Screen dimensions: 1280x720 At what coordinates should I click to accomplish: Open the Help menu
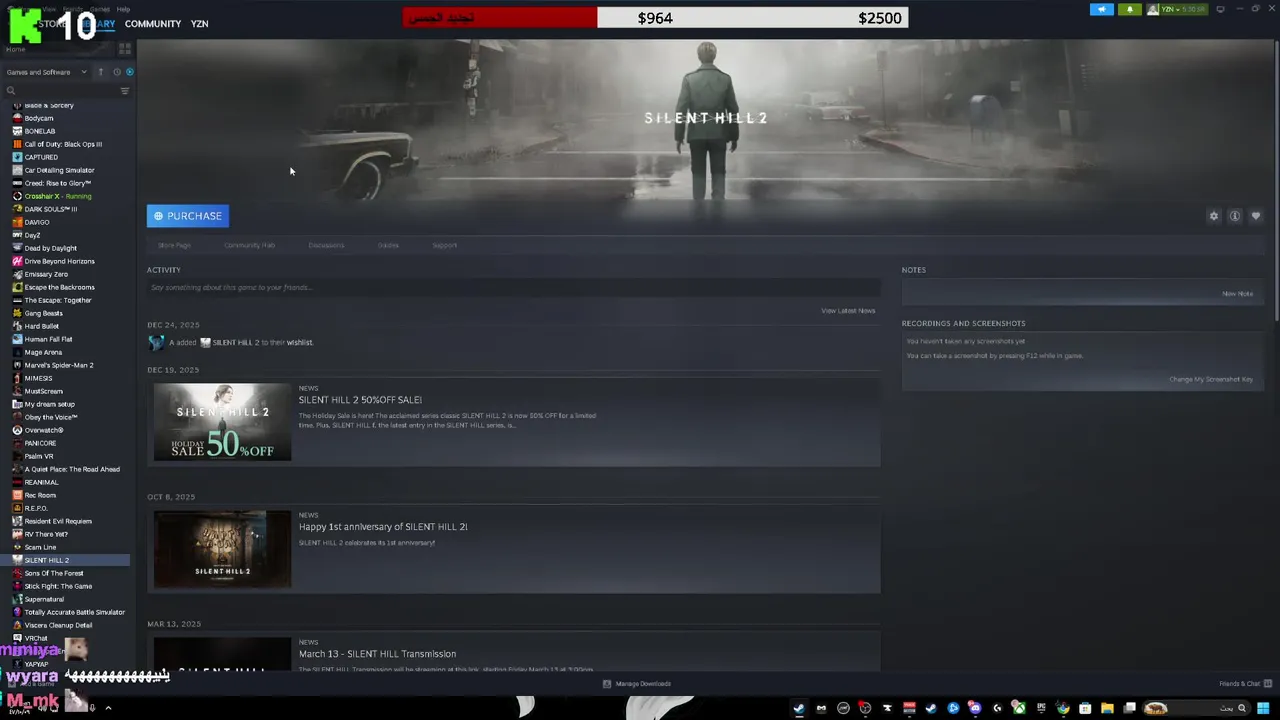point(123,9)
